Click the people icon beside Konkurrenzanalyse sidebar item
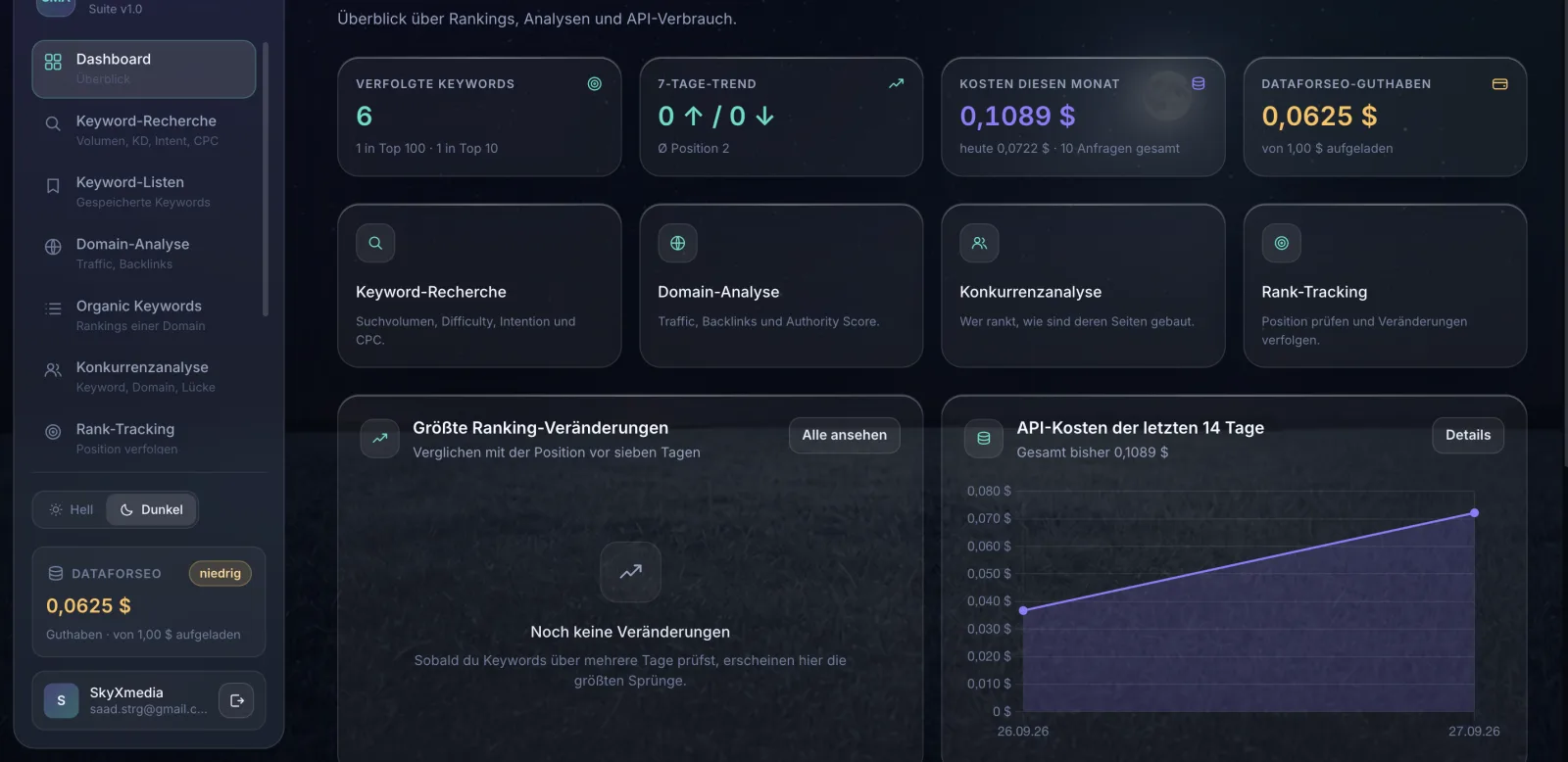The image size is (1568, 762). coord(53,370)
